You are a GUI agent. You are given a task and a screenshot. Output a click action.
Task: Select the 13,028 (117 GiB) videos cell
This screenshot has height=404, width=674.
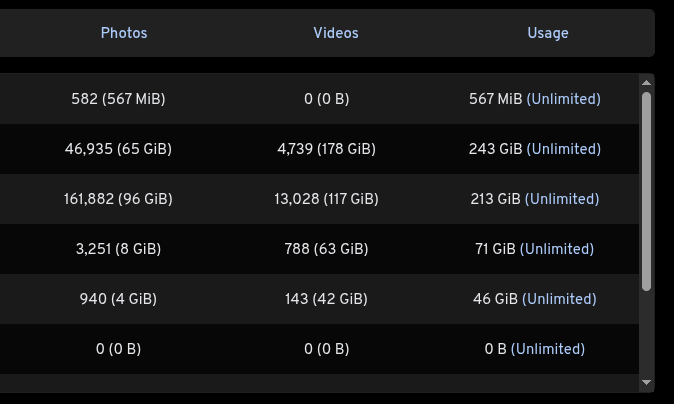(326, 199)
